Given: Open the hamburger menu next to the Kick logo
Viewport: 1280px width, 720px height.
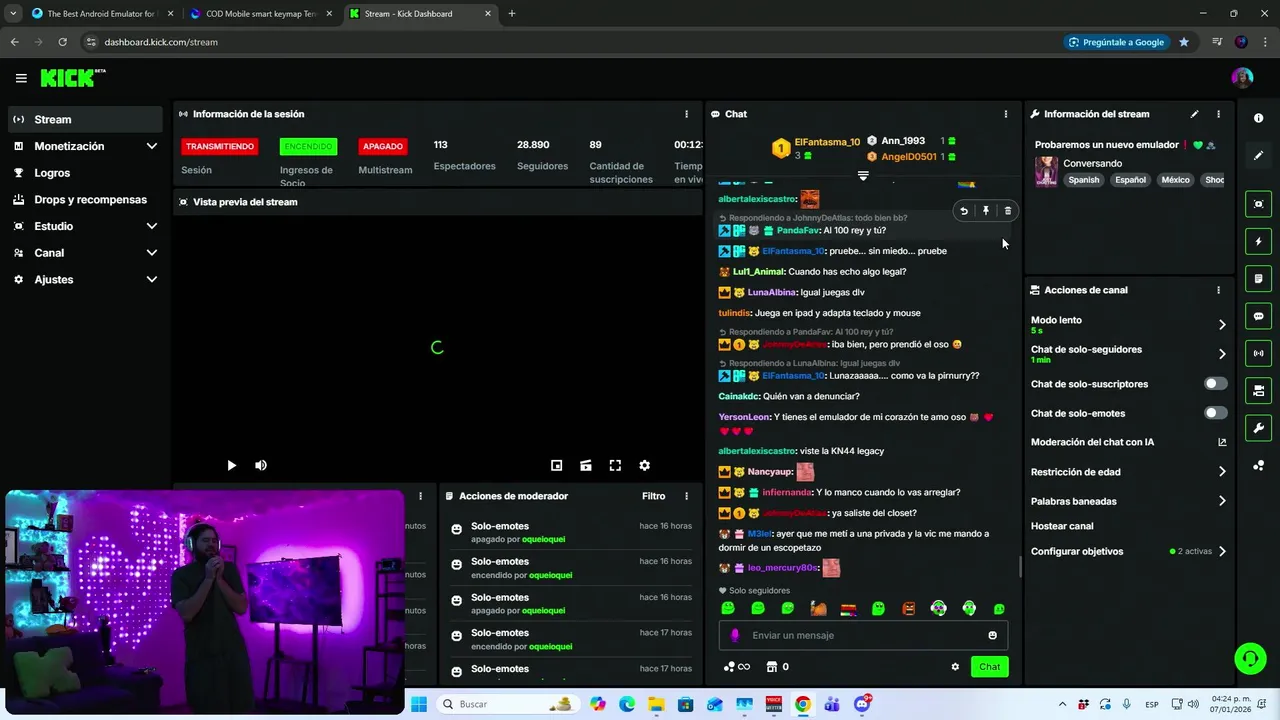Looking at the screenshot, I should tap(21, 78).
